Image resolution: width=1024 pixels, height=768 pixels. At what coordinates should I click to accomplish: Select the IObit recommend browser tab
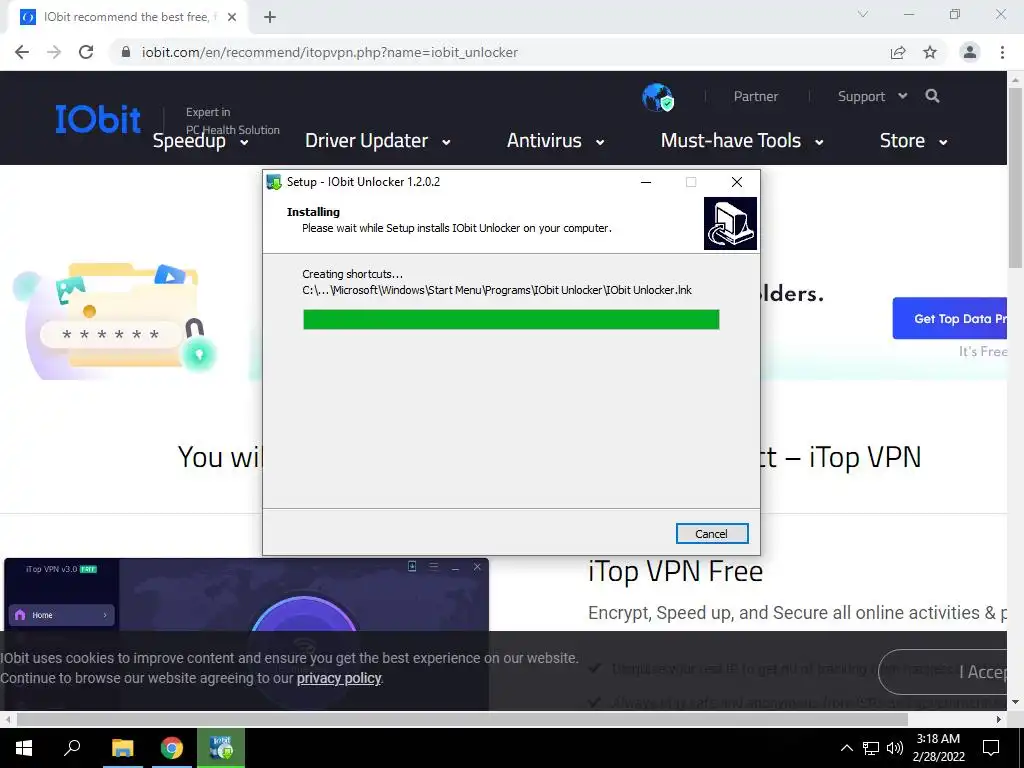pos(127,17)
